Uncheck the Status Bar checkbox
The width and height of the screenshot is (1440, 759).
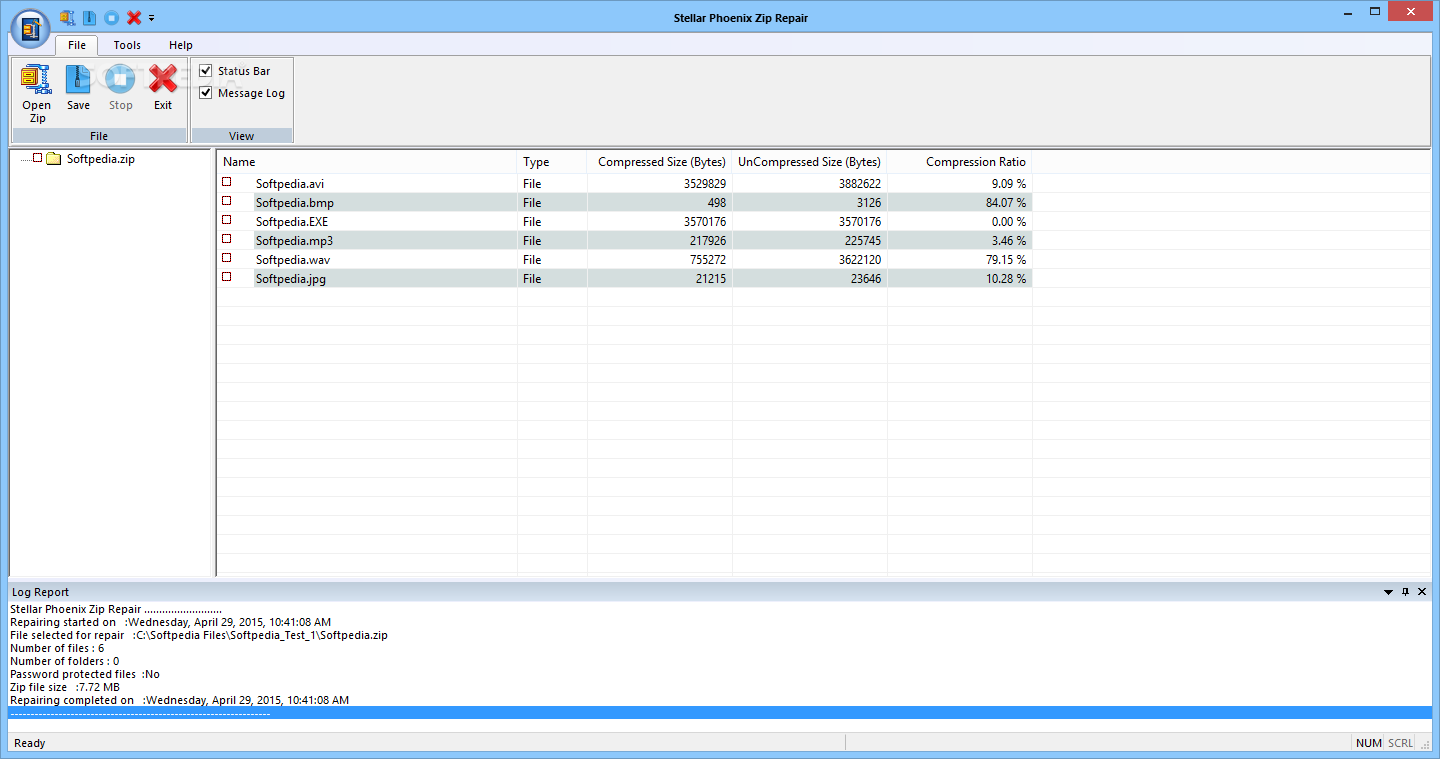[206, 71]
